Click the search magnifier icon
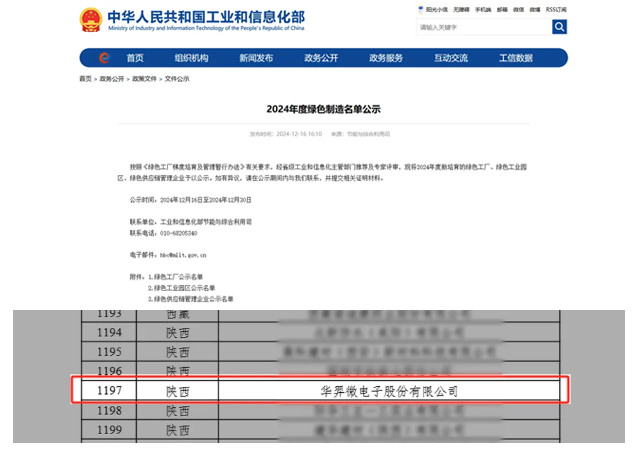Screen dimensions: 634x471 coord(559,27)
